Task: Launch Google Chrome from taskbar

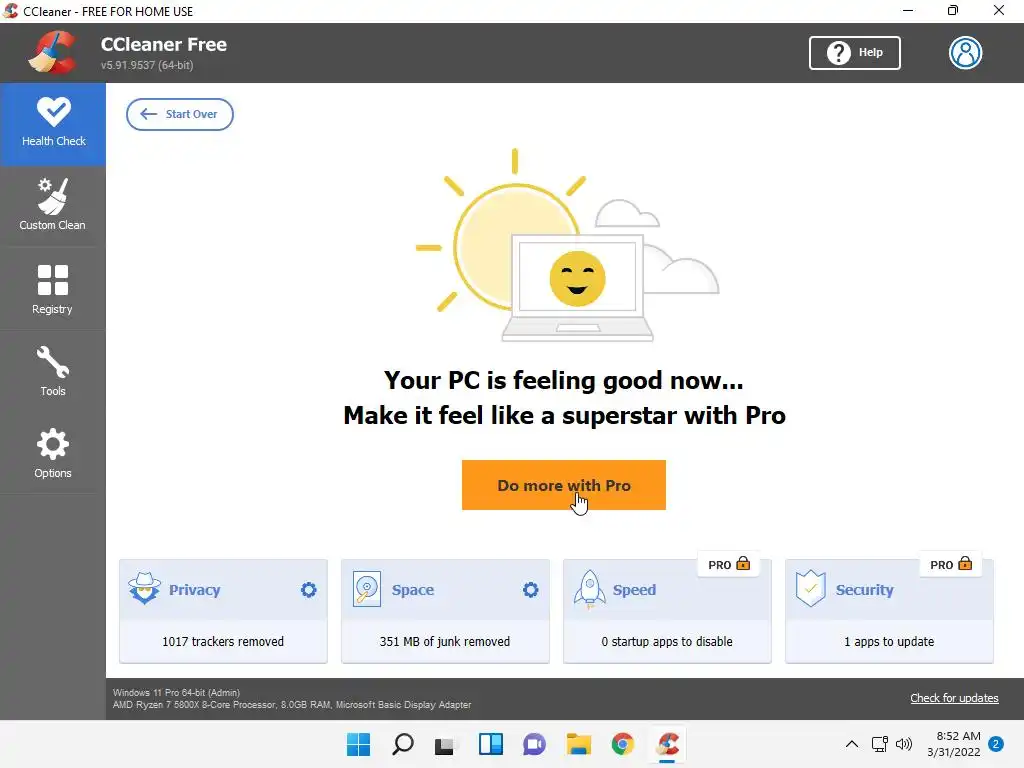Action: click(622, 744)
